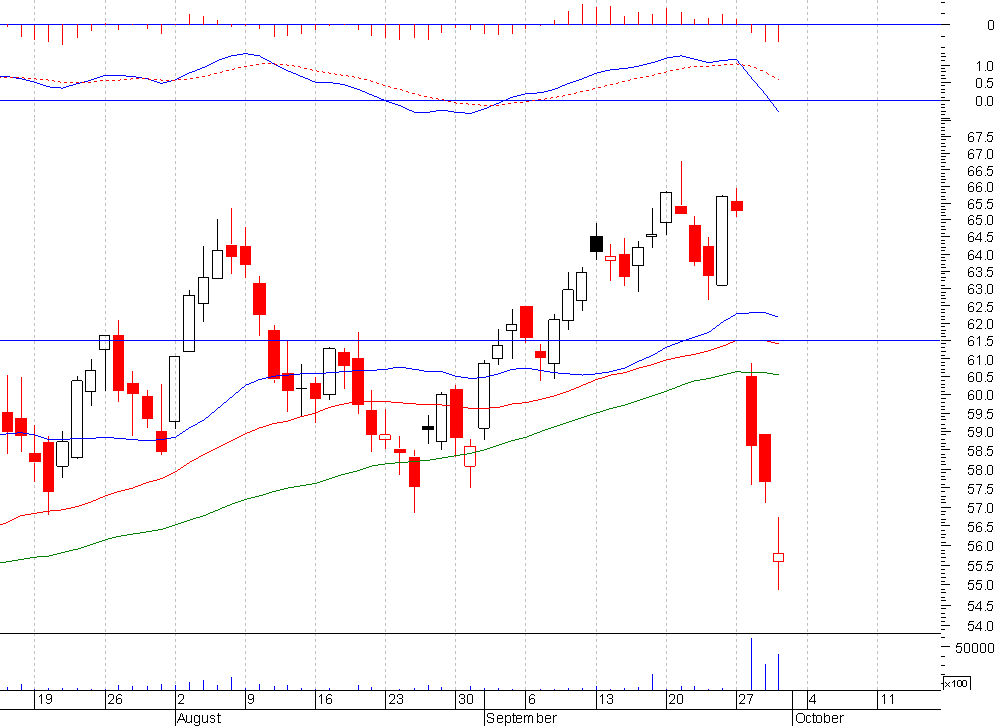Select the 67.0 price scale value
998x726 pixels.
point(980,155)
